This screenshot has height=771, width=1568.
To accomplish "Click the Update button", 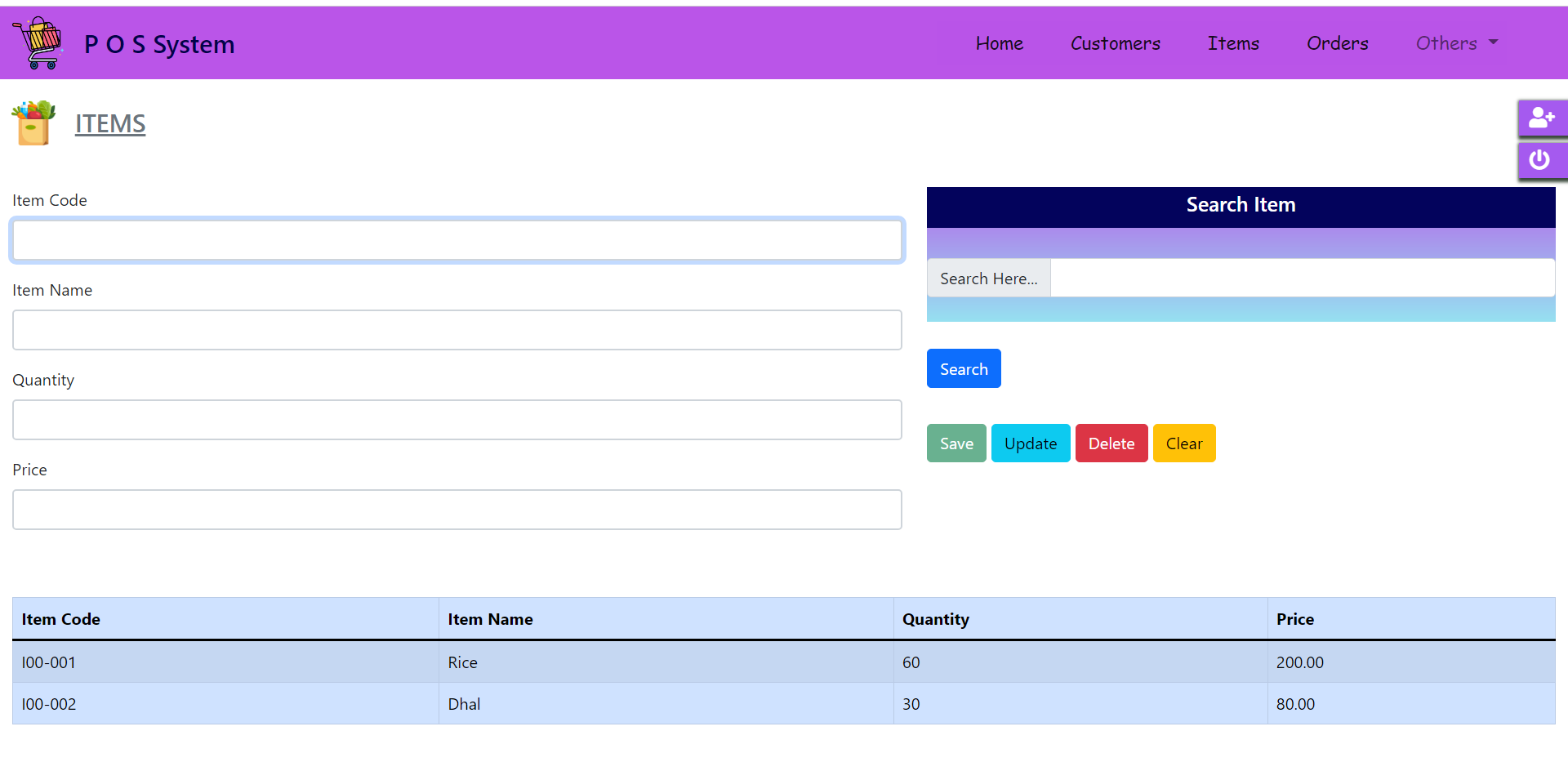I will point(1030,443).
